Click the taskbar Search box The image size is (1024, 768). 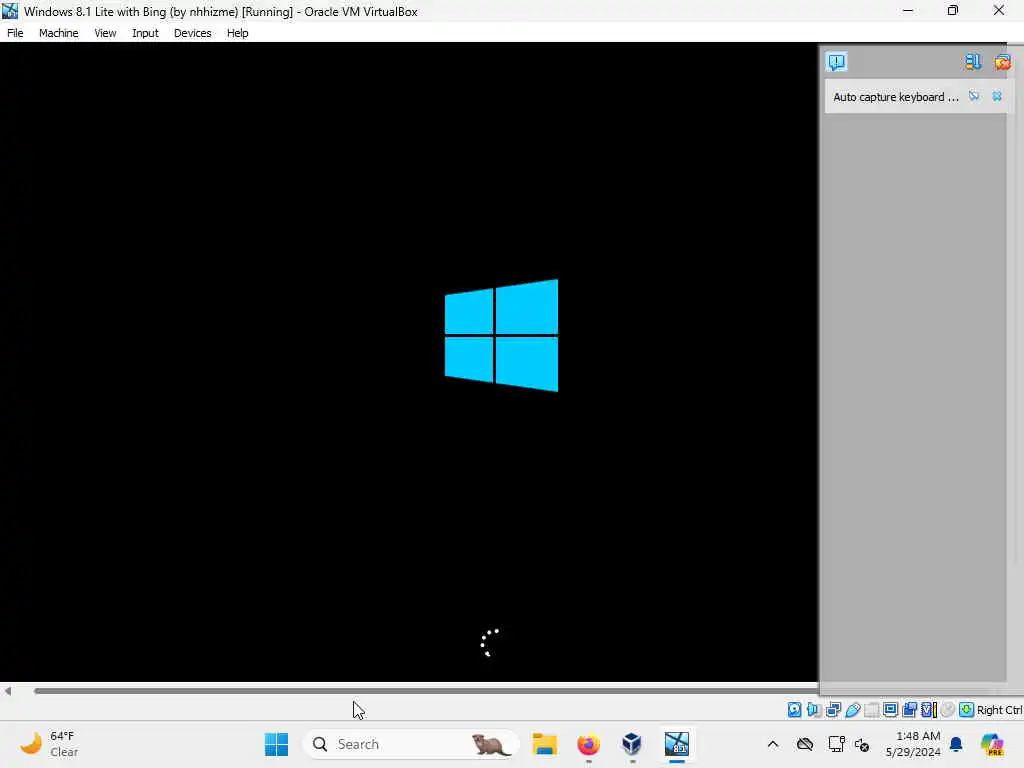coord(411,744)
